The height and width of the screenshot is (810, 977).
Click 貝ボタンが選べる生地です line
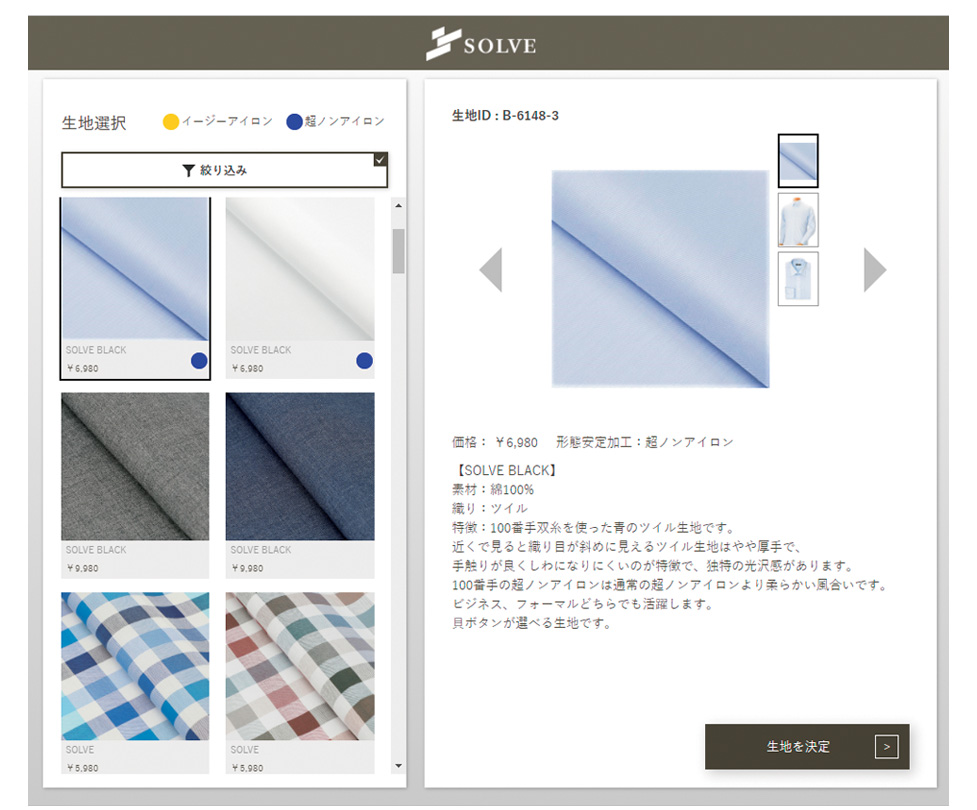[531, 623]
